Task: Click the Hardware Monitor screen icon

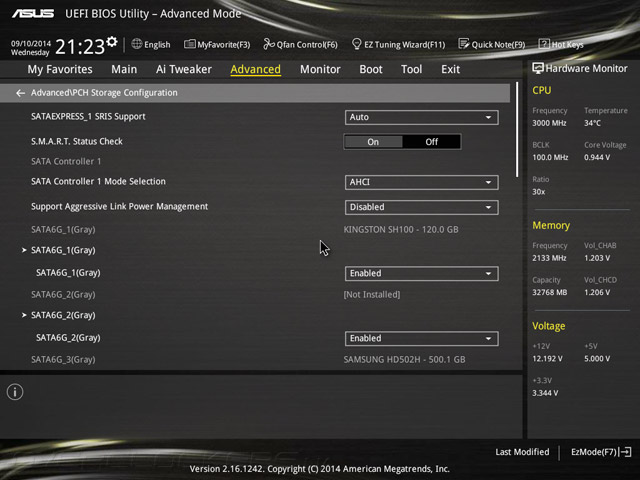Action: point(538,69)
